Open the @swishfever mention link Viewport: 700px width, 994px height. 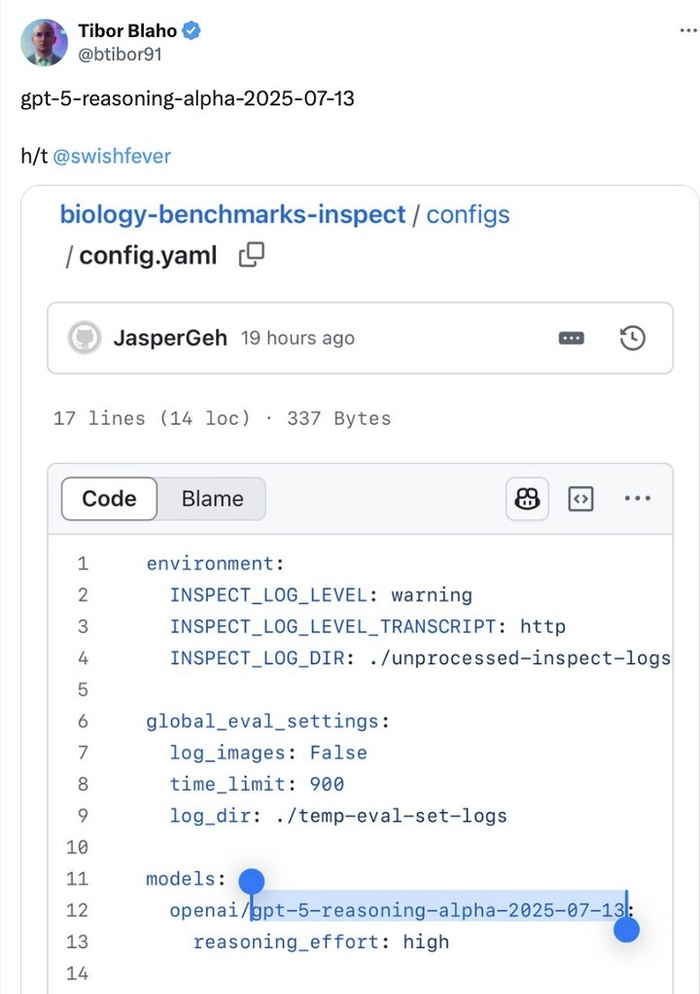coord(111,156)
